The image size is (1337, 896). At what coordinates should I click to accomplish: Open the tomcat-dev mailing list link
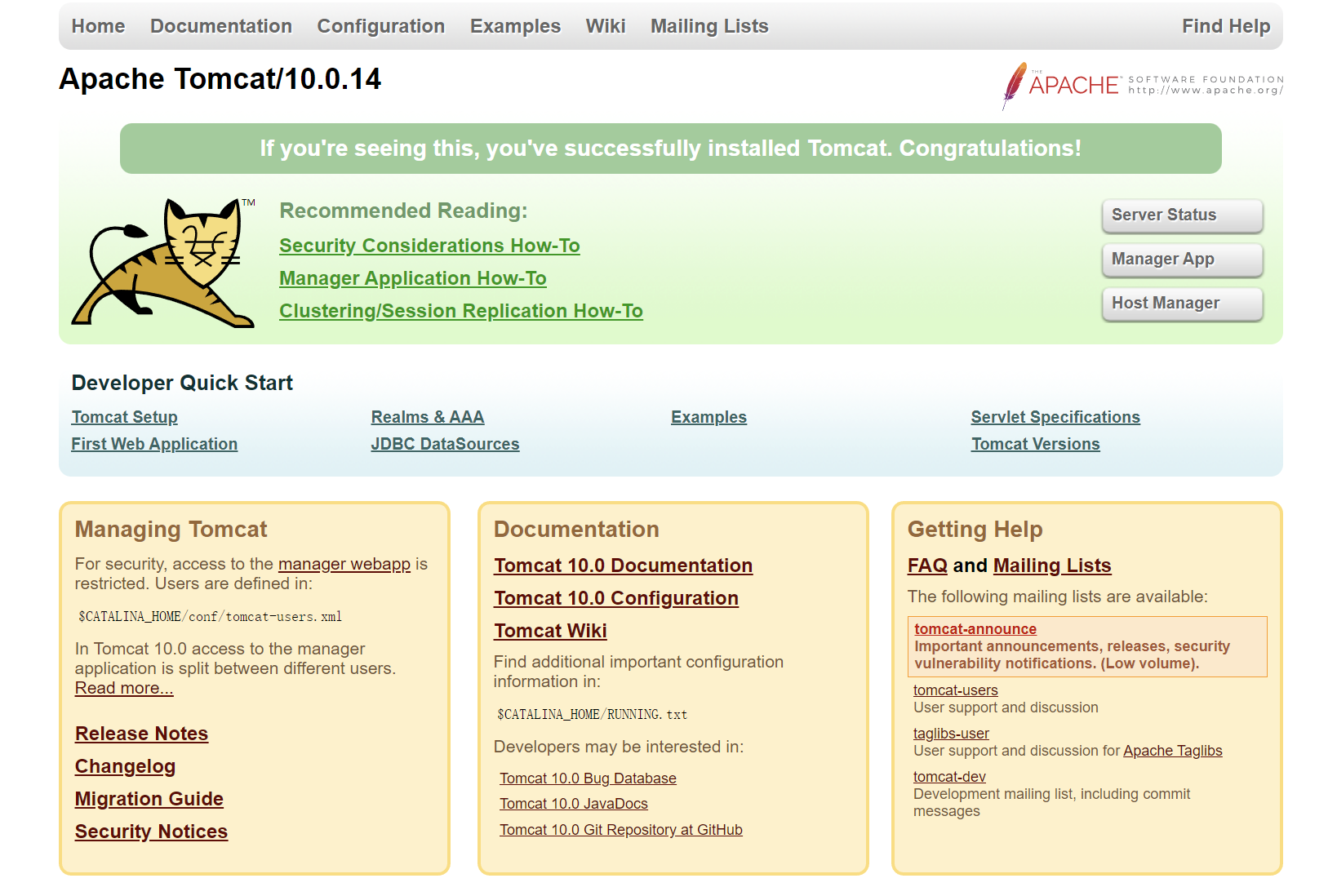(949, 777)
